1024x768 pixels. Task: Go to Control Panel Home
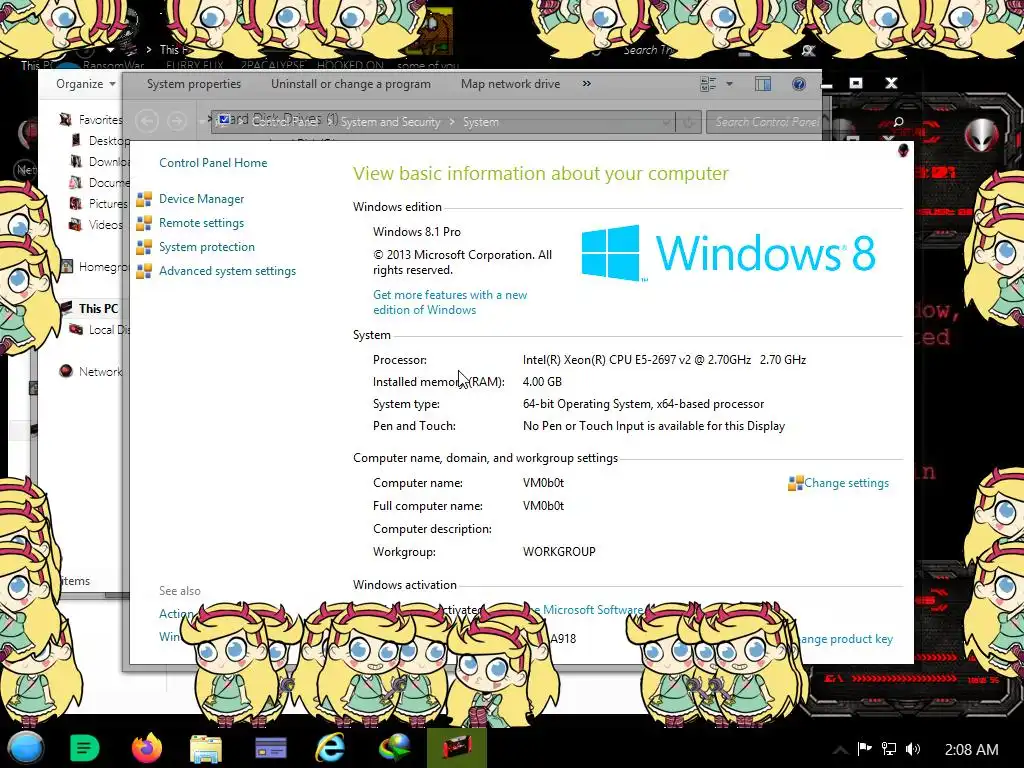pyautogui.click(x=213, y=163)
